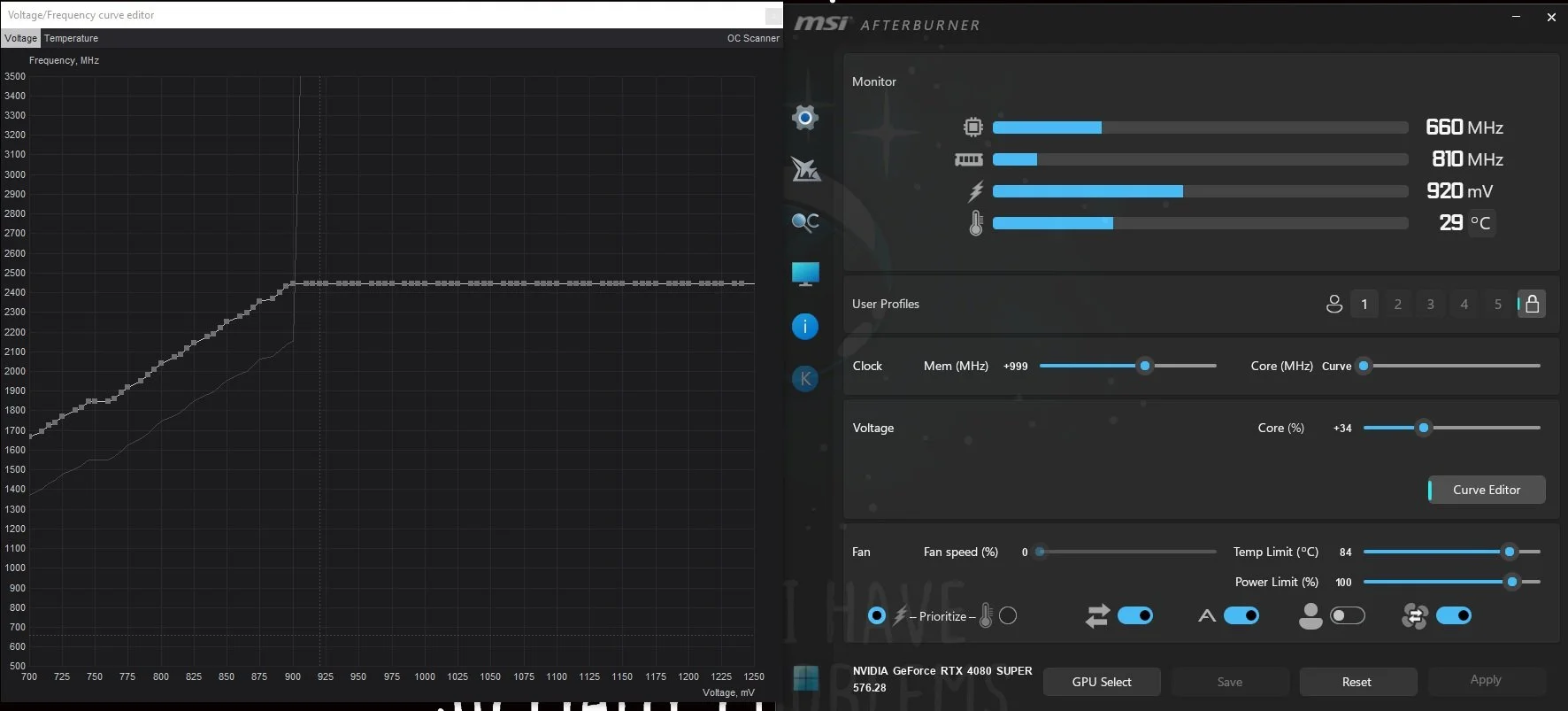Click OC Scanner in curve editor
Image resolution: width=1568 pixels, height=711 pixels.
tap(753, 38)
